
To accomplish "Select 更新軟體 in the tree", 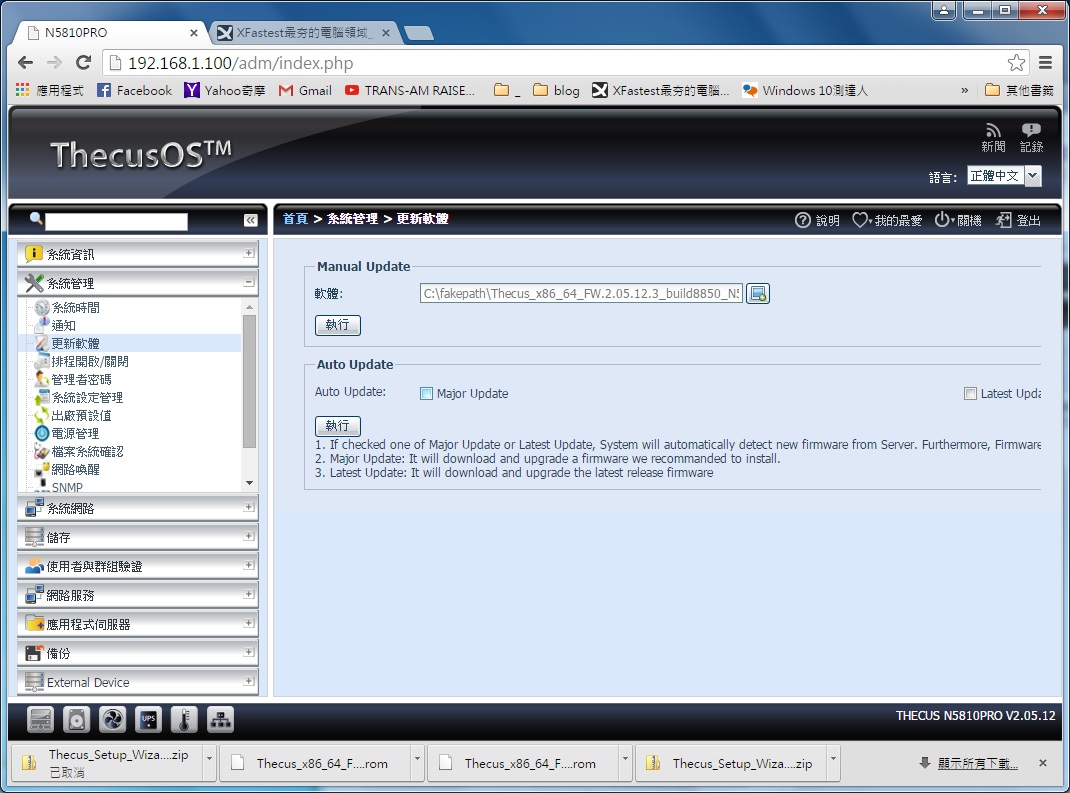I will click(x=75, y=343).
